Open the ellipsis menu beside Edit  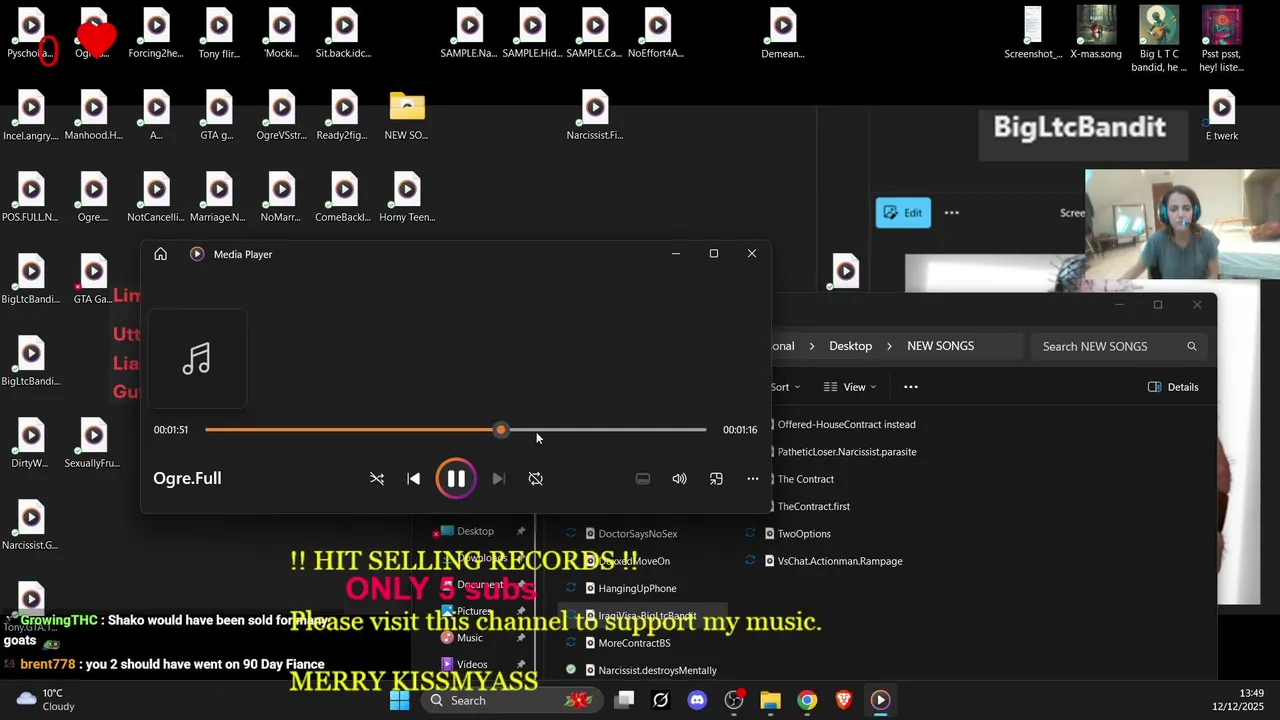point(952,213)
